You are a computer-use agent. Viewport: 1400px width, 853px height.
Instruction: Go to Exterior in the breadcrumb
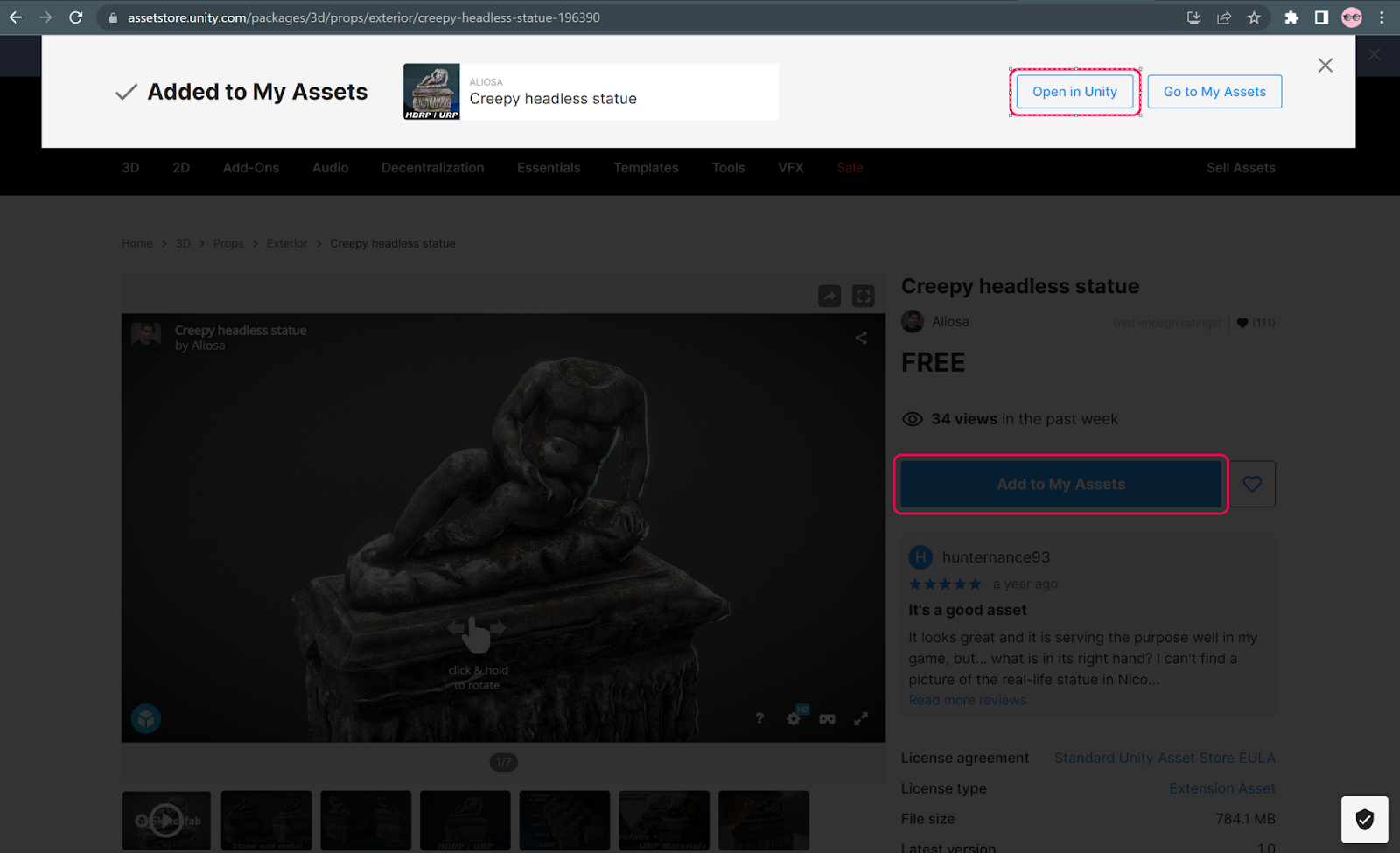[287, 243]
